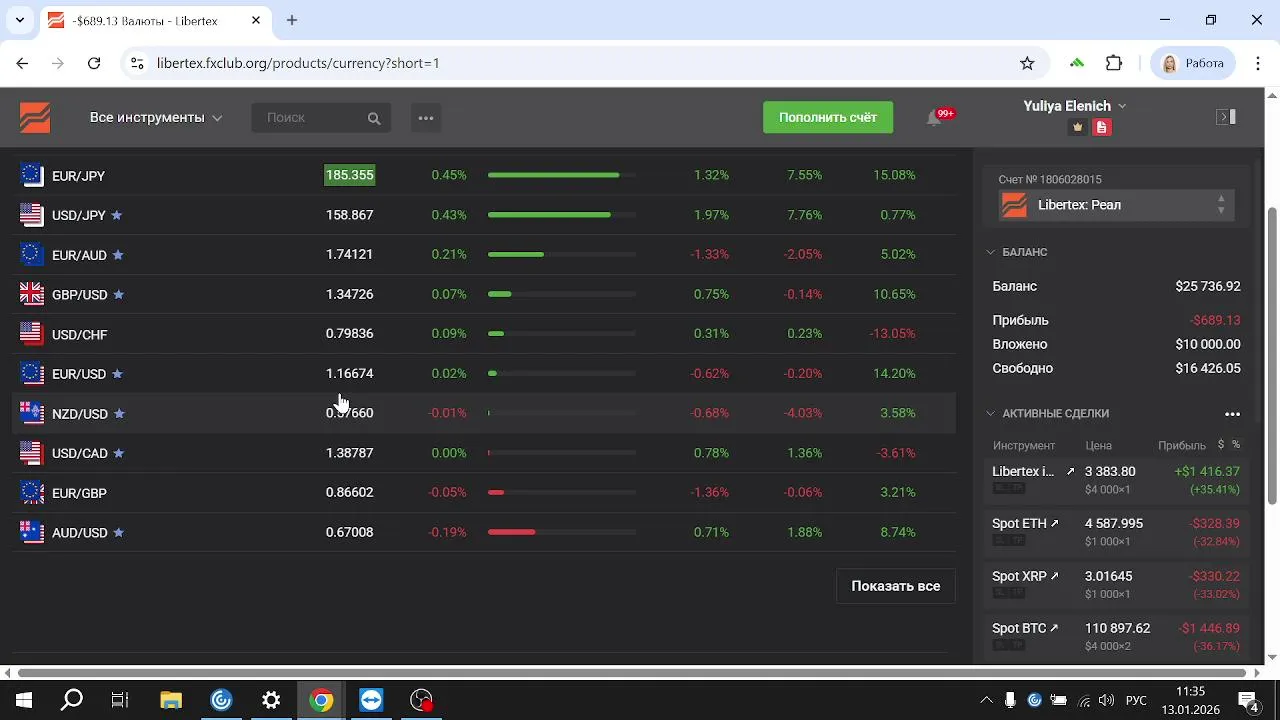Open the EUR/JPY instrument row
This screenshot has width=1280, height=720.
pos(484,175)
